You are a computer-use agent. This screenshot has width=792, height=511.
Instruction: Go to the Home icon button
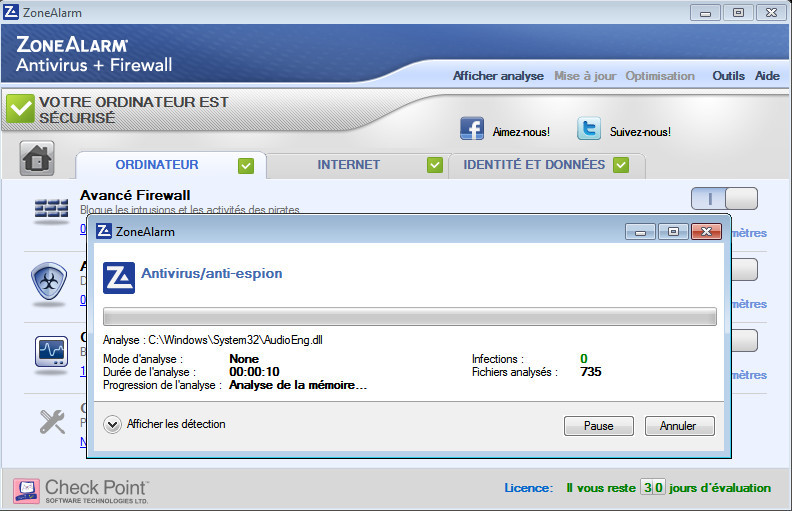point(37,158)
